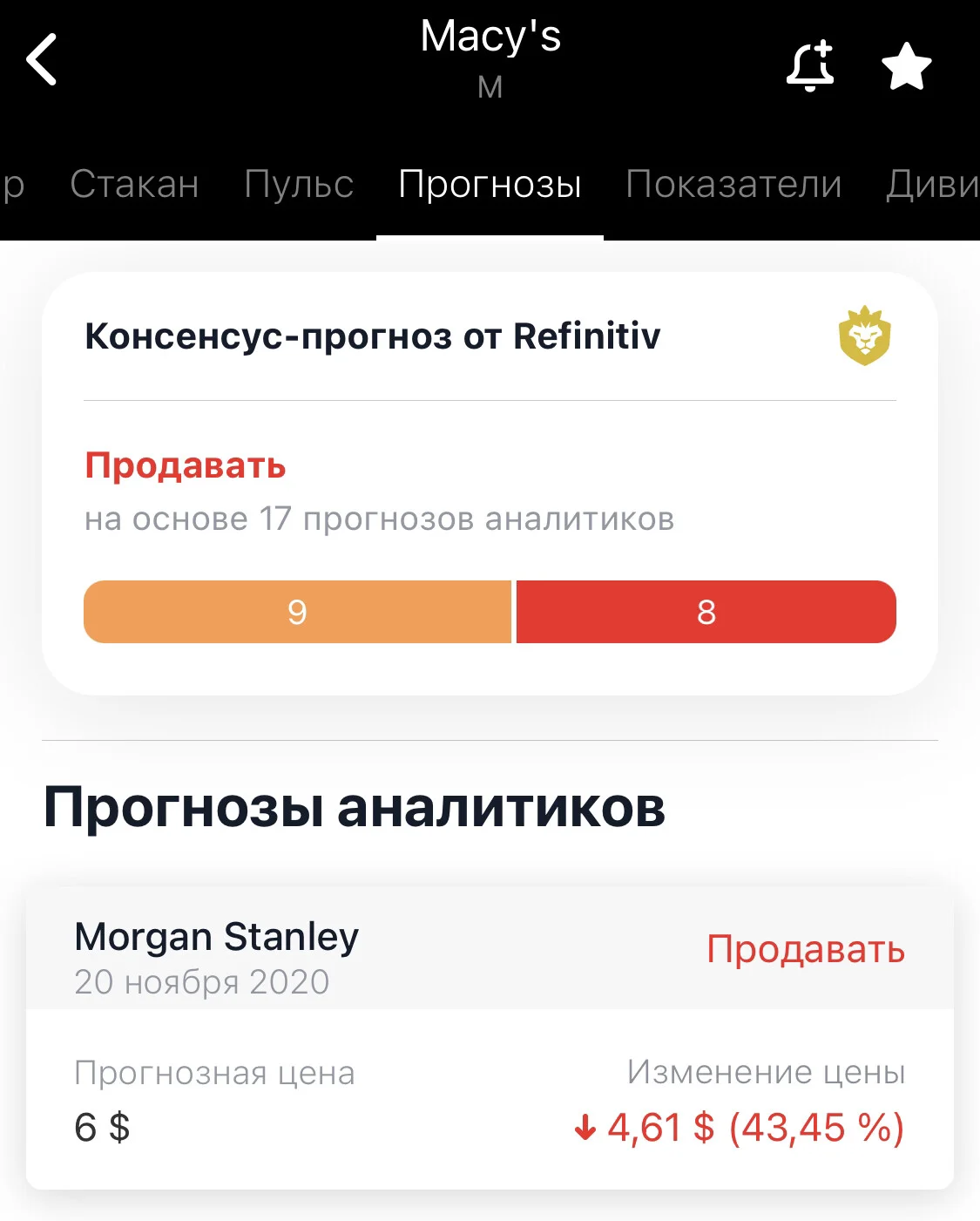Tap the gold lion premium badge
Screen dimensions: 980x1221
pos(864,336)
